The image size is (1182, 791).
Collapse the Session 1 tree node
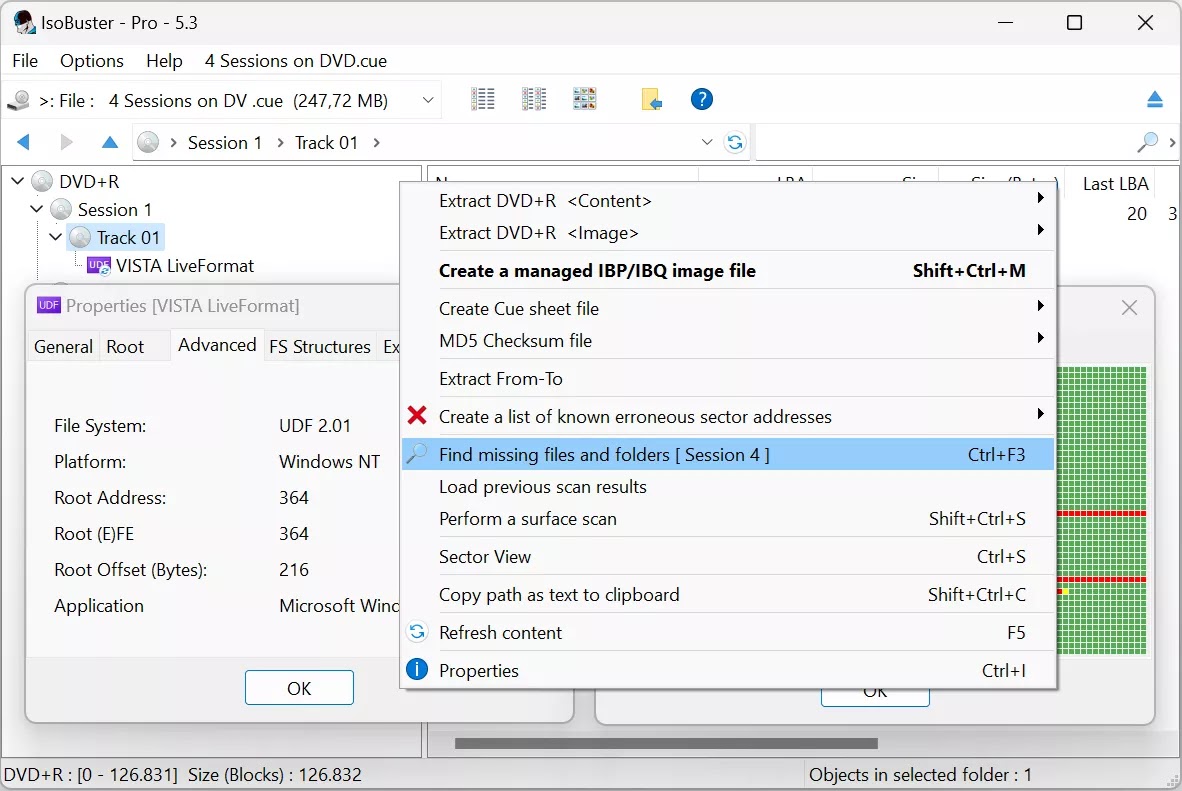click(x=36, y=209)
